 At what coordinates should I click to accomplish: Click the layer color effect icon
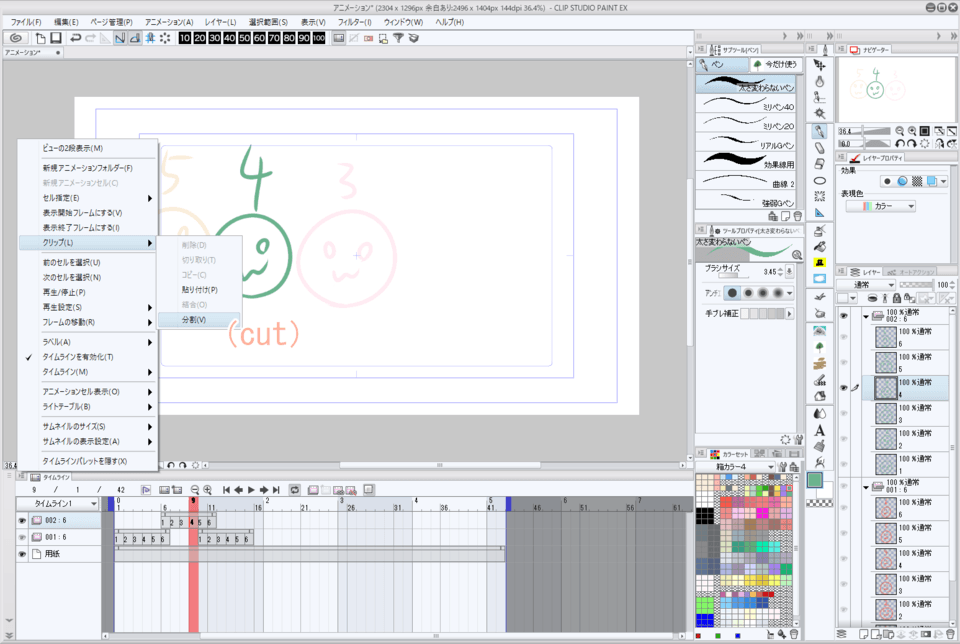point(932,181)
